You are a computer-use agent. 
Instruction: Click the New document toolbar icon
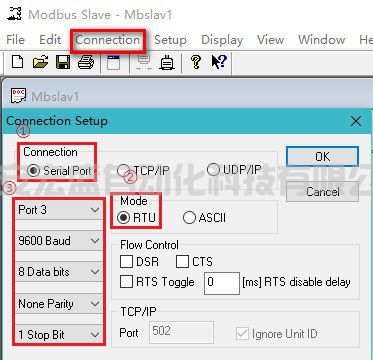[17, 62]
